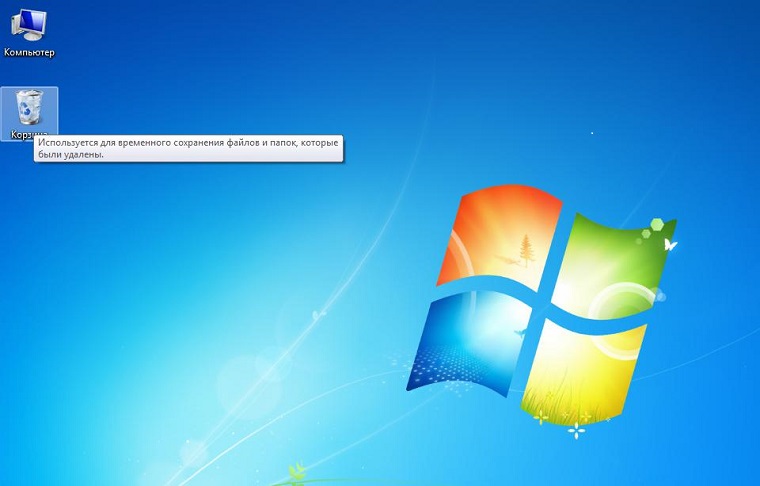Click the recycle bin tooltip text
The width and height of the screenshot is (760, 486).
(x=188, y=149)
